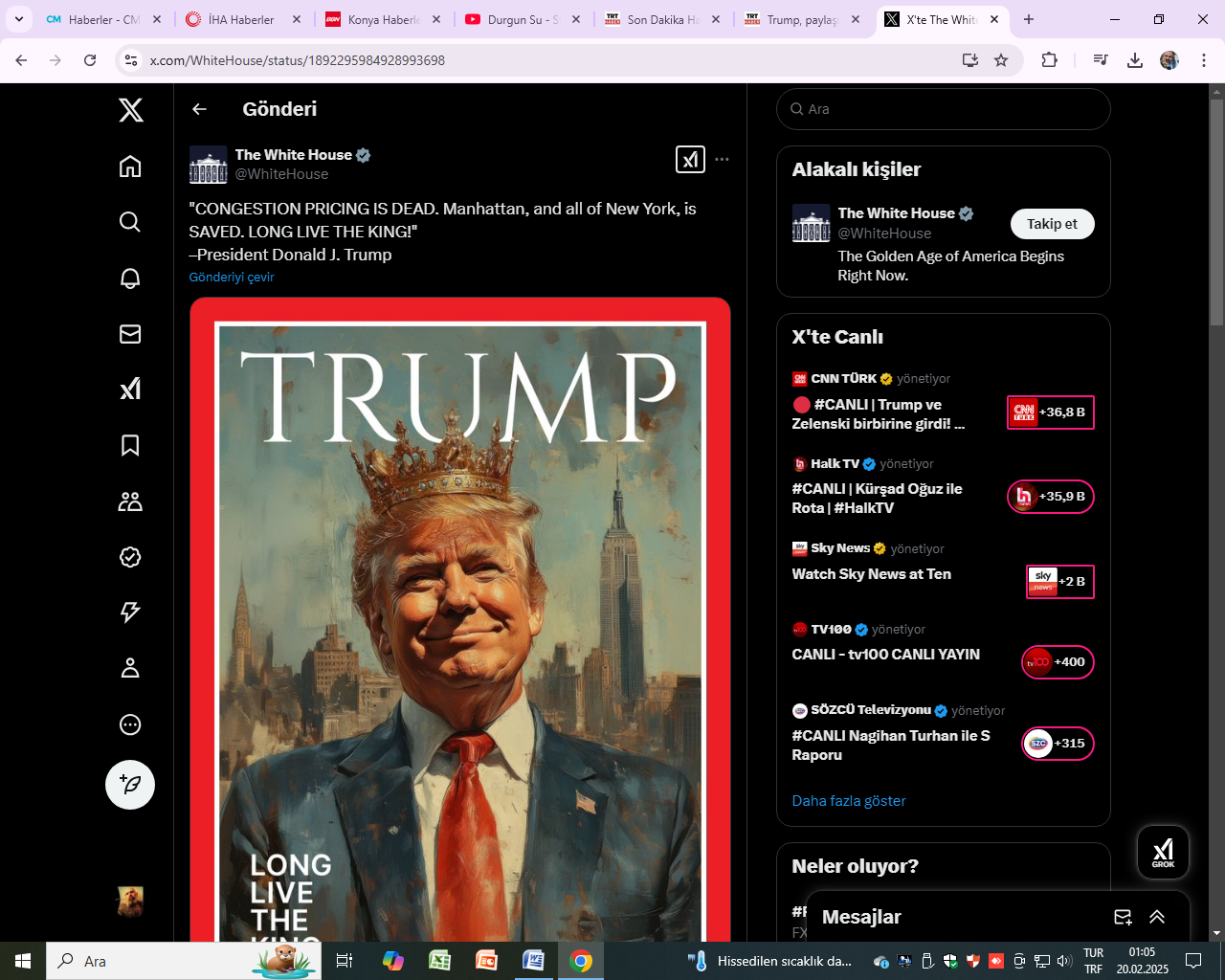Open More circle-dots sidebar icon
This screenshot has height=980, width=1225.
coord(130,724)
